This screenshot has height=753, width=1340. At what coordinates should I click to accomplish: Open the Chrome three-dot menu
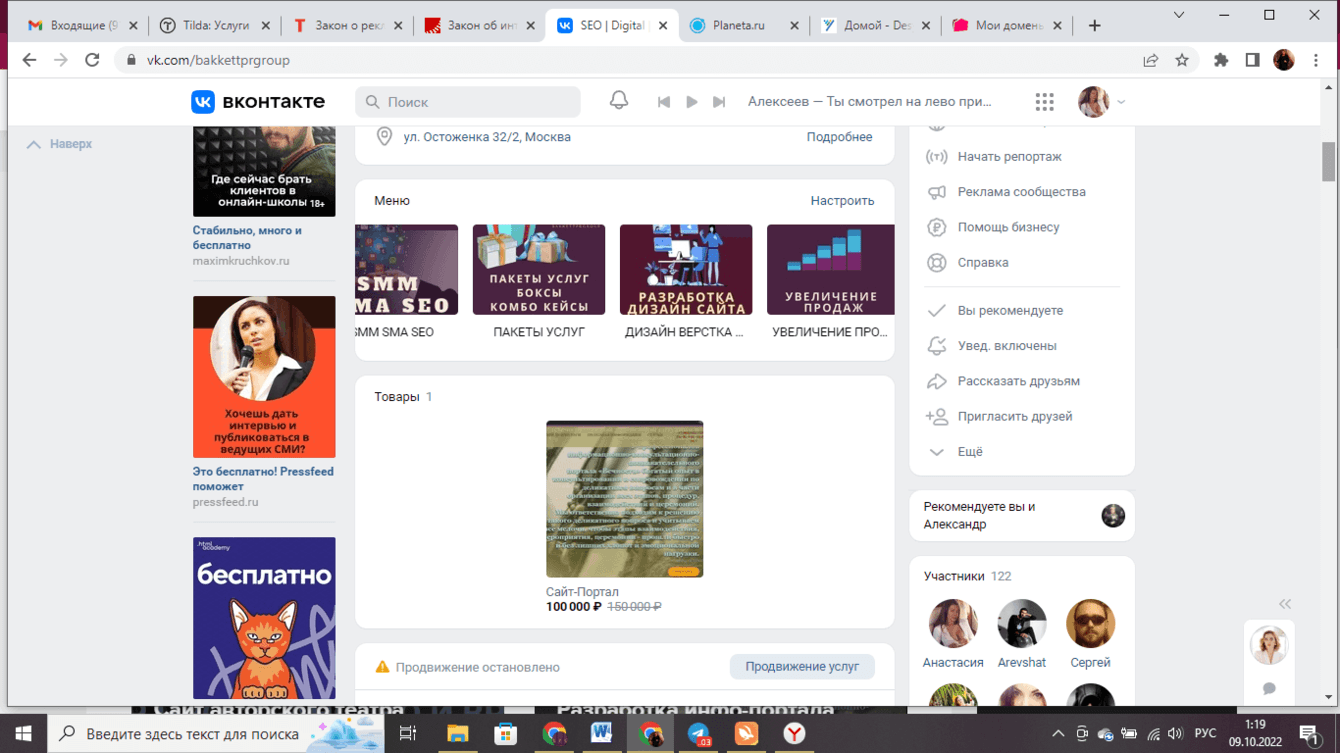(1316, 60)
